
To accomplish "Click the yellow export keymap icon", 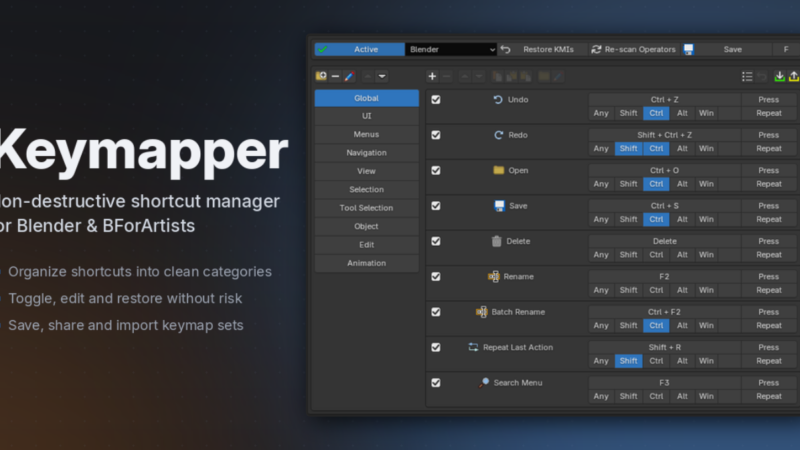I will [x=793, y=76].
